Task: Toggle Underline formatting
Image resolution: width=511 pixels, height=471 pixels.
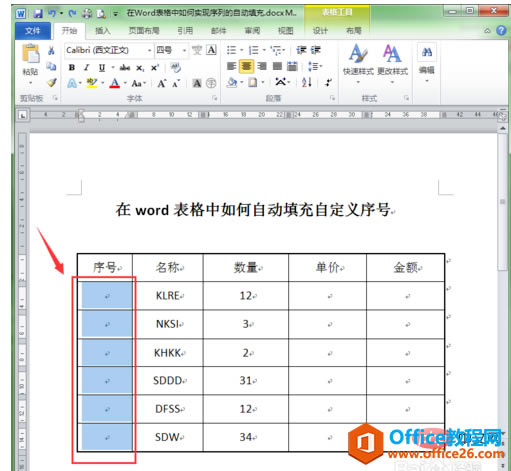Action: pyautogui.click(x=102, y=68)
